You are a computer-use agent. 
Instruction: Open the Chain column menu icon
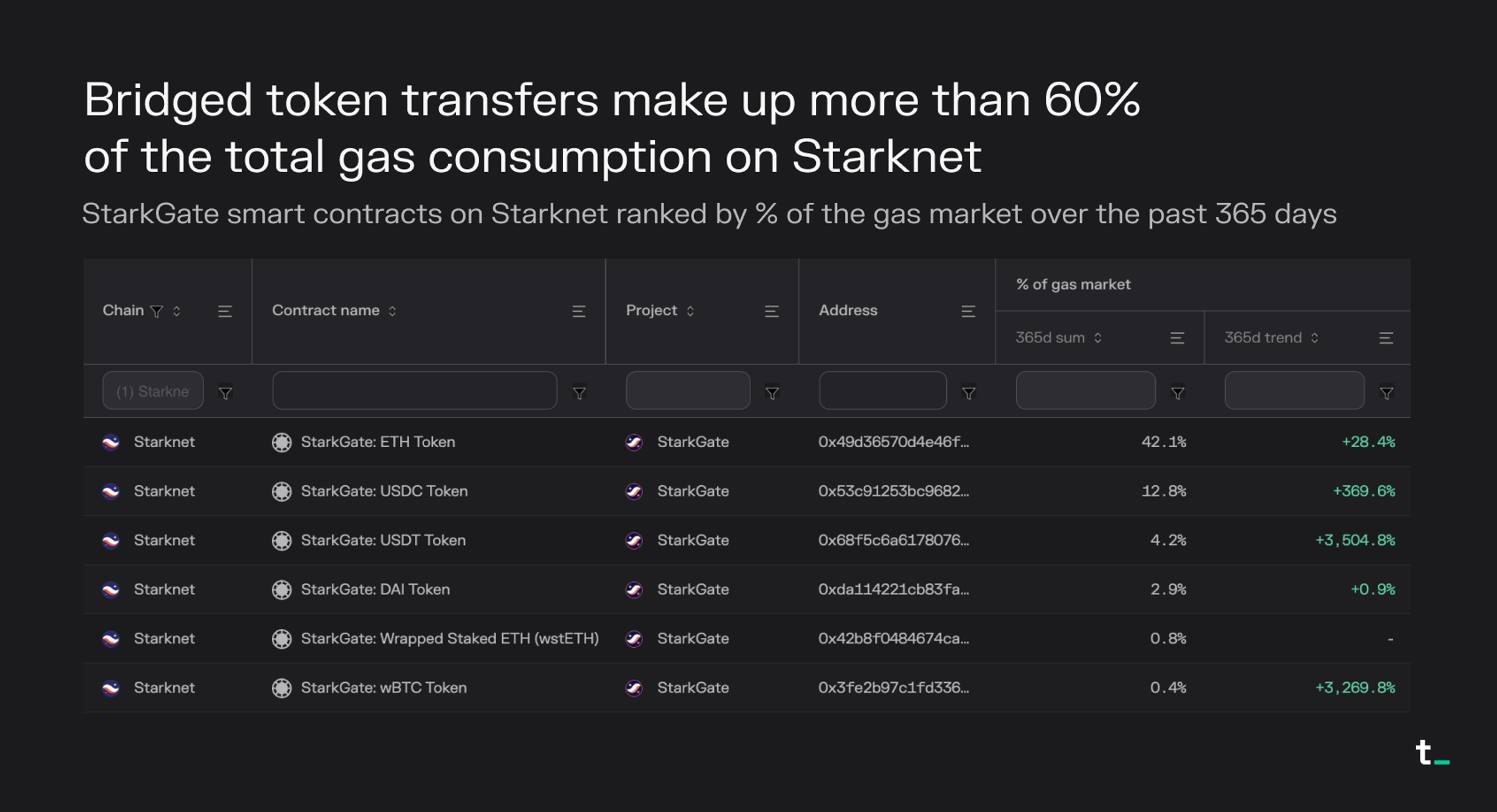pos(225,311)
